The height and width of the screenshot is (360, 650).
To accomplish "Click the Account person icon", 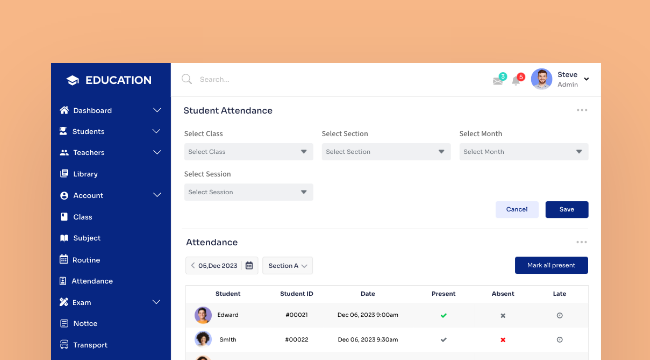I will pos(64,195).
